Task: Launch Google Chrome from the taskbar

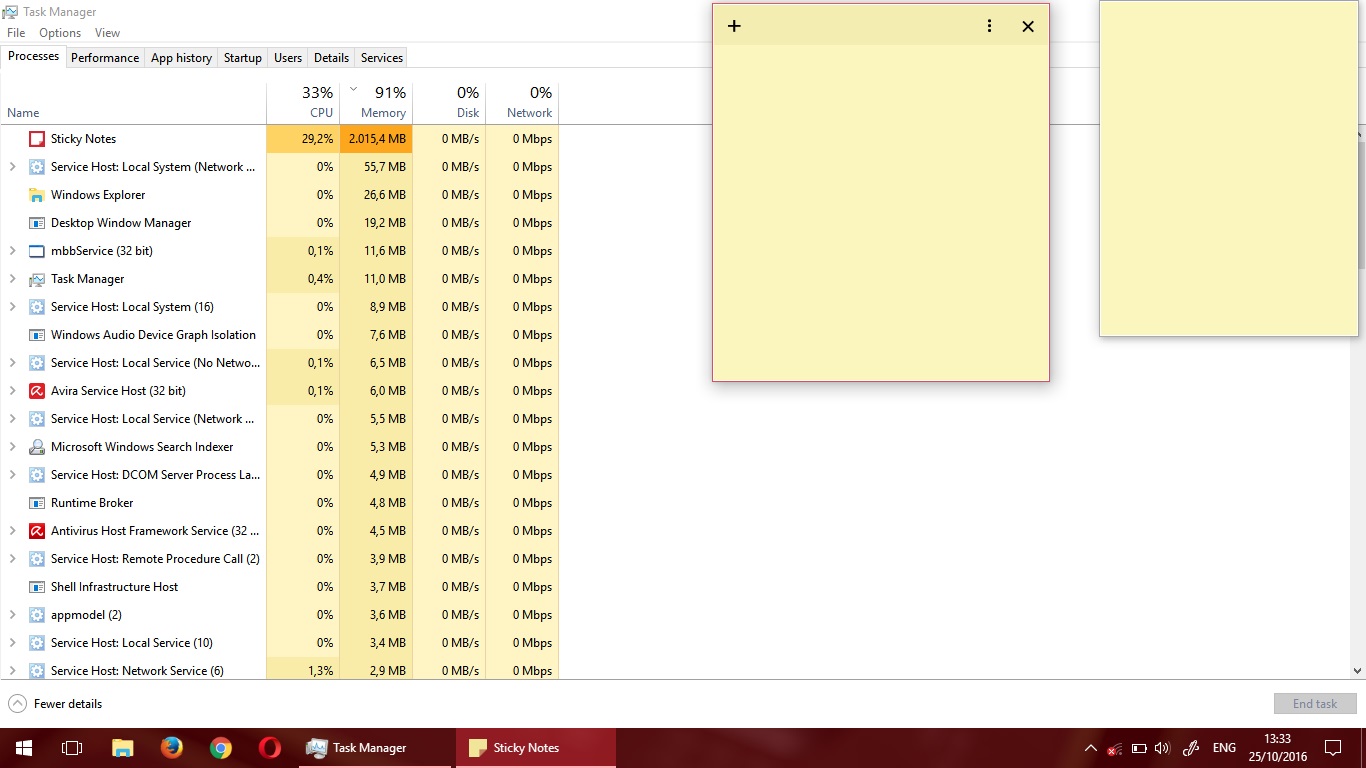Action: click(x=221, y=748)
